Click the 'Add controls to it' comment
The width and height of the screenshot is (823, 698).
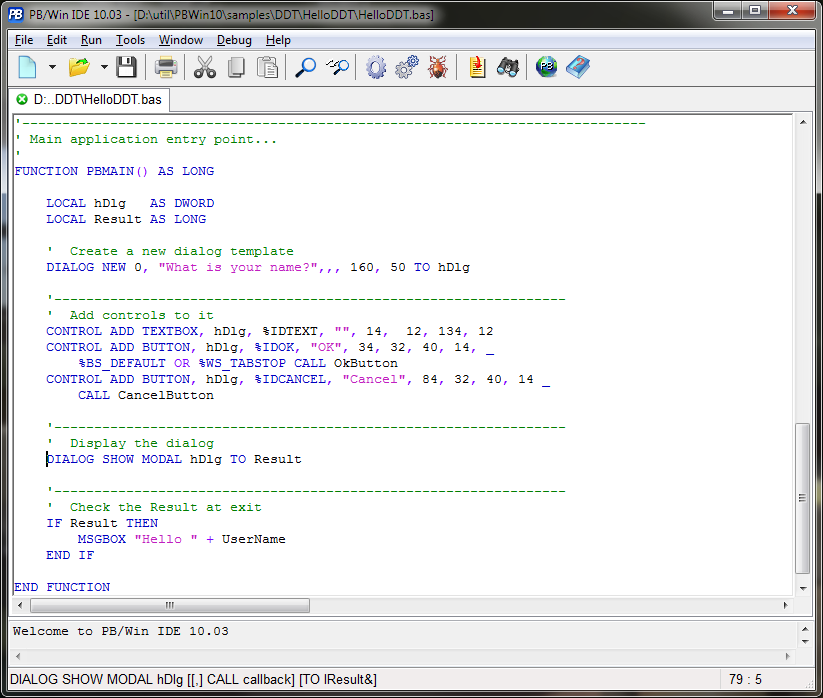coord(142,315)
